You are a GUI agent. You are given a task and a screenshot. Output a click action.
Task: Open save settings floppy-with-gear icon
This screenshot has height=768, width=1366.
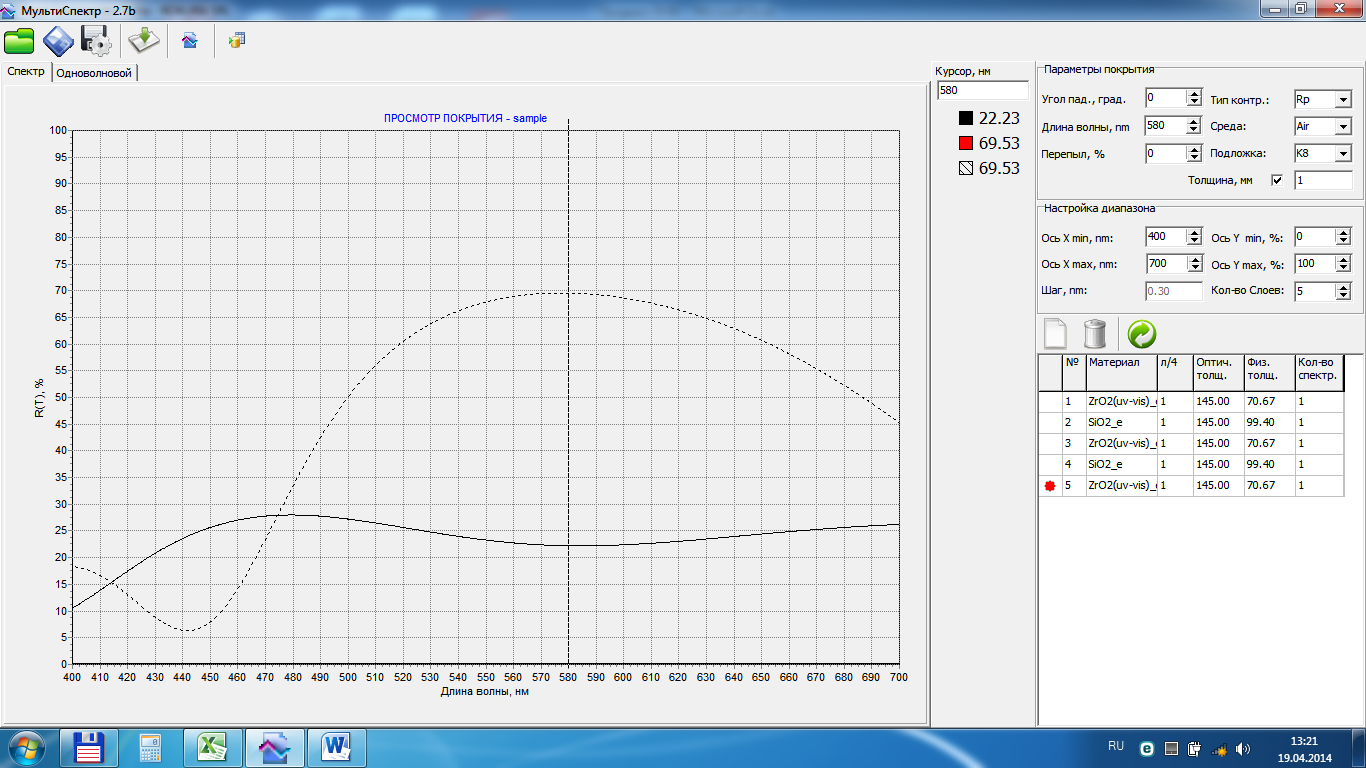pyautogui.click(x=95, y=41)
